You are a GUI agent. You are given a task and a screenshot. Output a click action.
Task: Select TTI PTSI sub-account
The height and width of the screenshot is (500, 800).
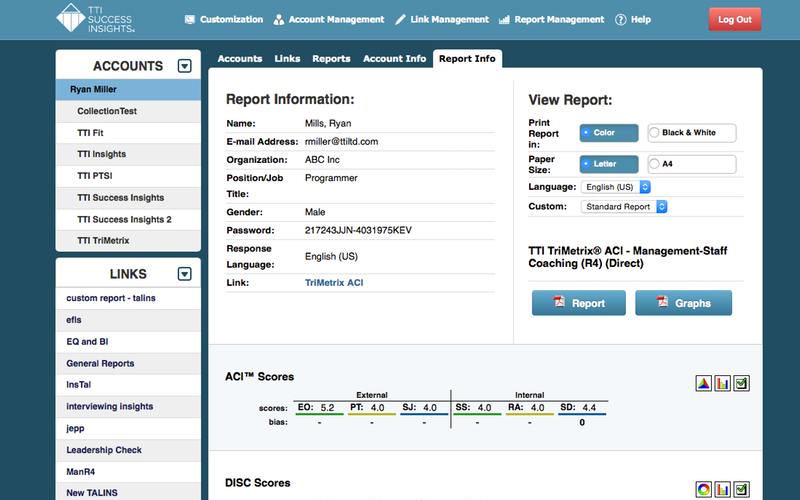tap(128, 176)
